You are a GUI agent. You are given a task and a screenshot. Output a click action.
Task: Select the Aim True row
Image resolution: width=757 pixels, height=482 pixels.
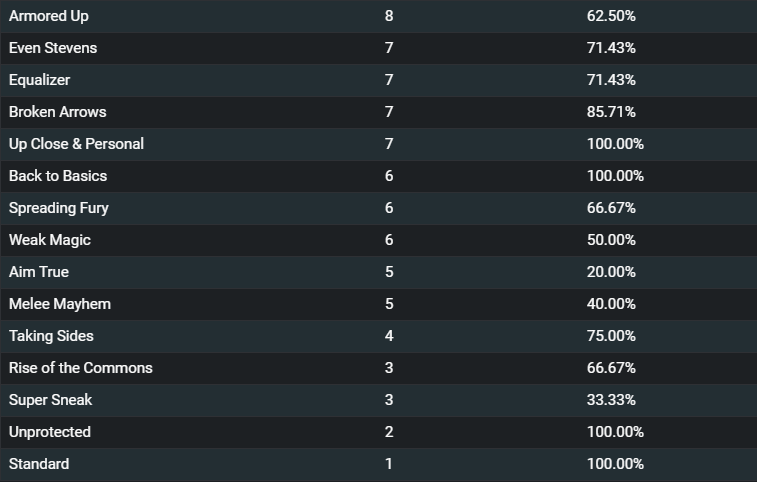coord(378,272)
